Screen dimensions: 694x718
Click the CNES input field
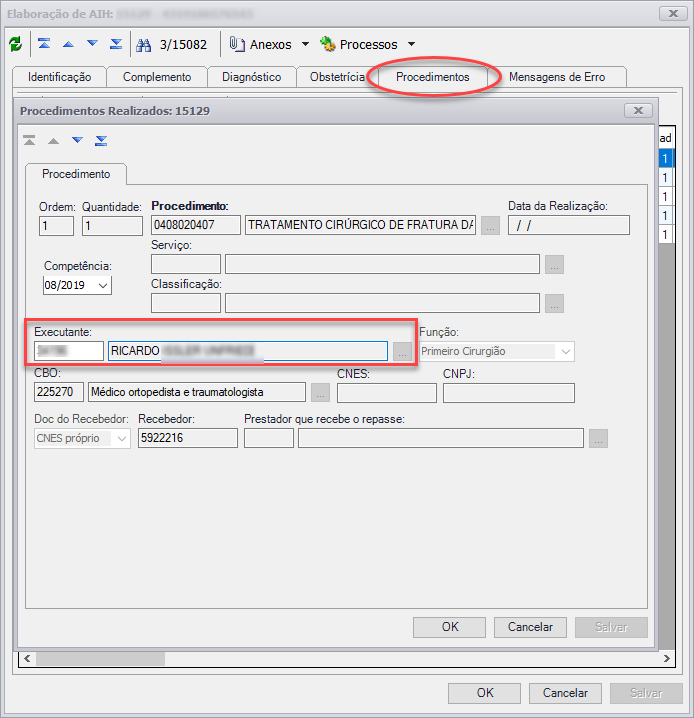(x=387, y=393)
